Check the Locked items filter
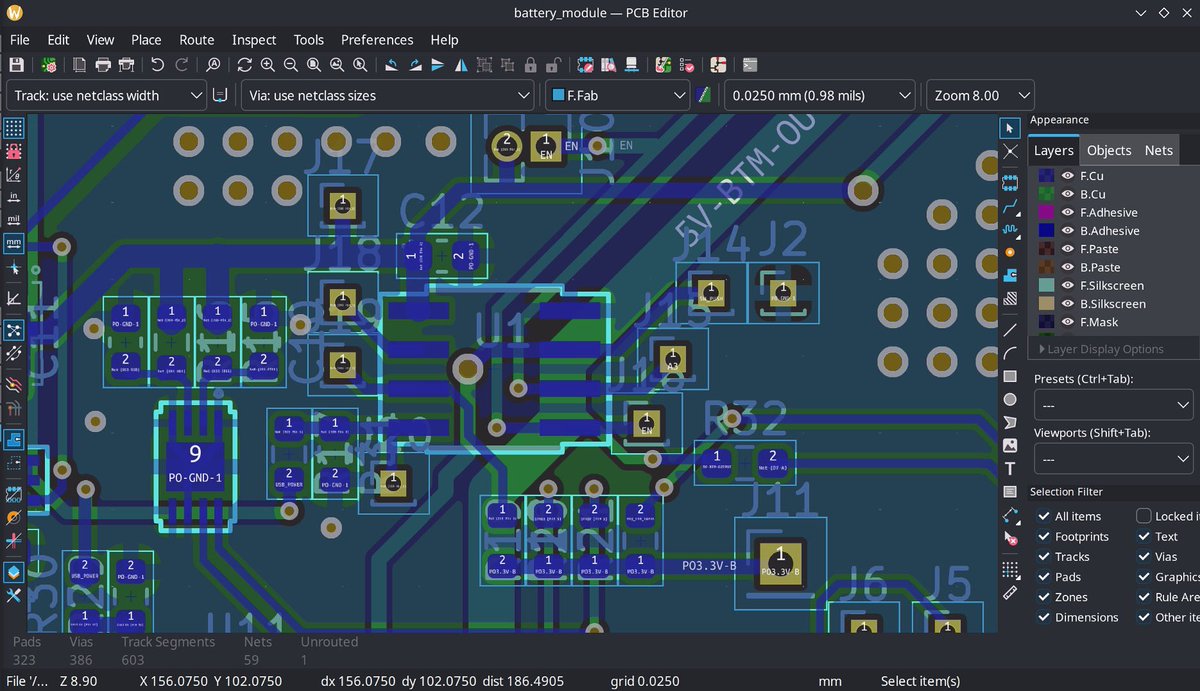Viewport: 1200px width, 691px height. (1144, 516)
